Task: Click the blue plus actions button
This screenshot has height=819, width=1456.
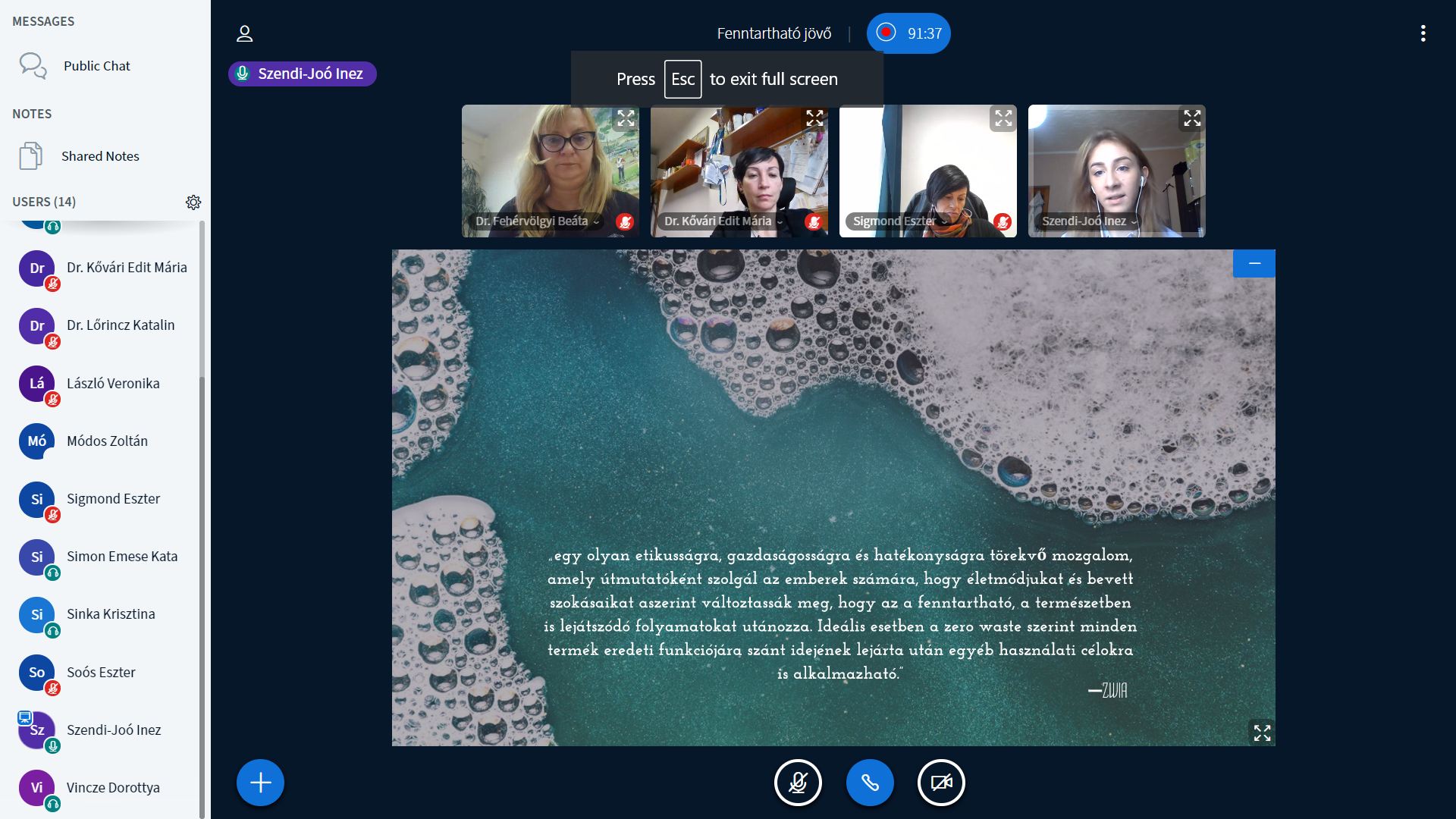Action: (260, 782)
